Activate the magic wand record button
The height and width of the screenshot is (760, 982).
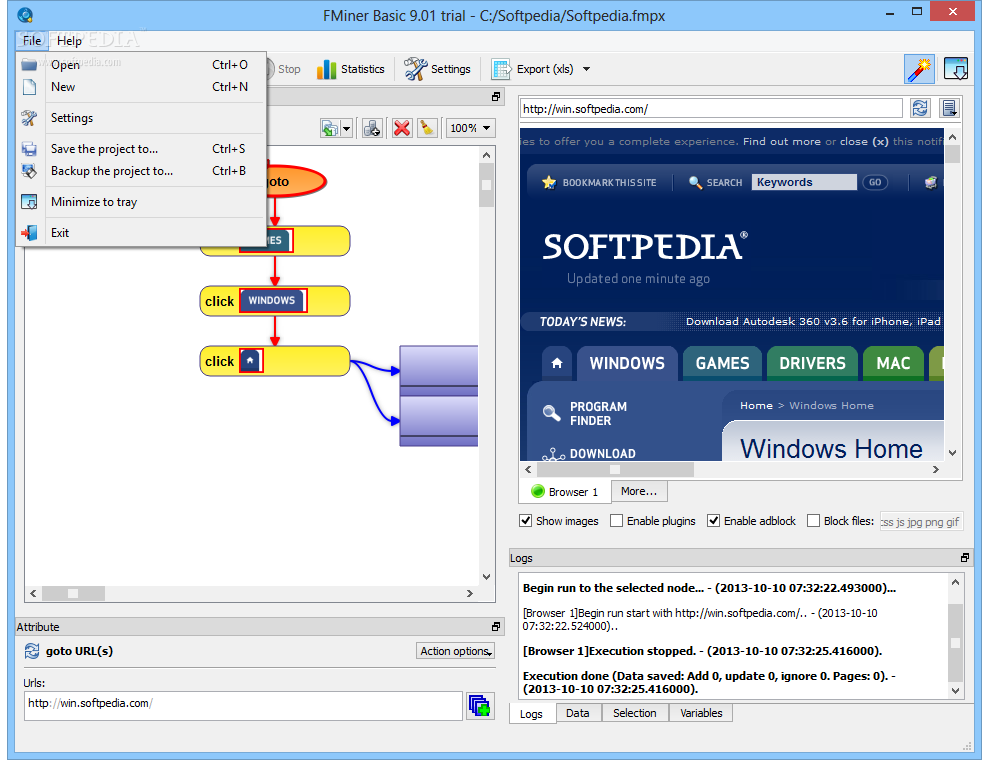click(x=919, y=69)
